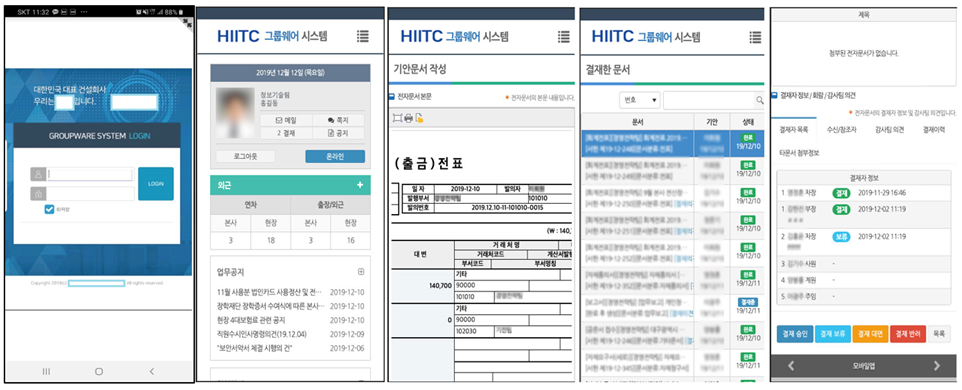Open 2 결재 from profile card
The height and width of the screenshot is (390, 962).
point(286,133)
